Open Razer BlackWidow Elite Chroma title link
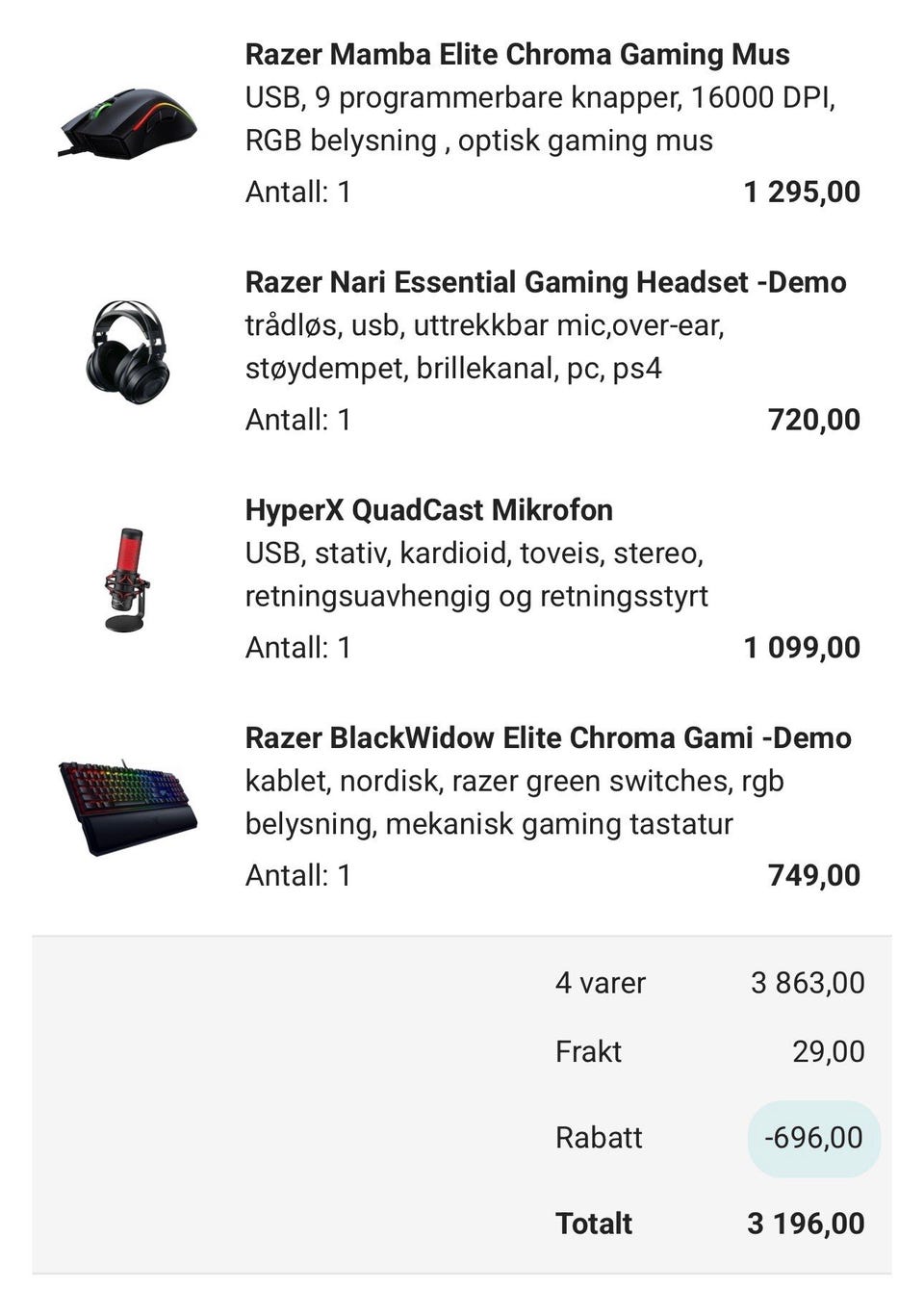 [x=548, y=738]
